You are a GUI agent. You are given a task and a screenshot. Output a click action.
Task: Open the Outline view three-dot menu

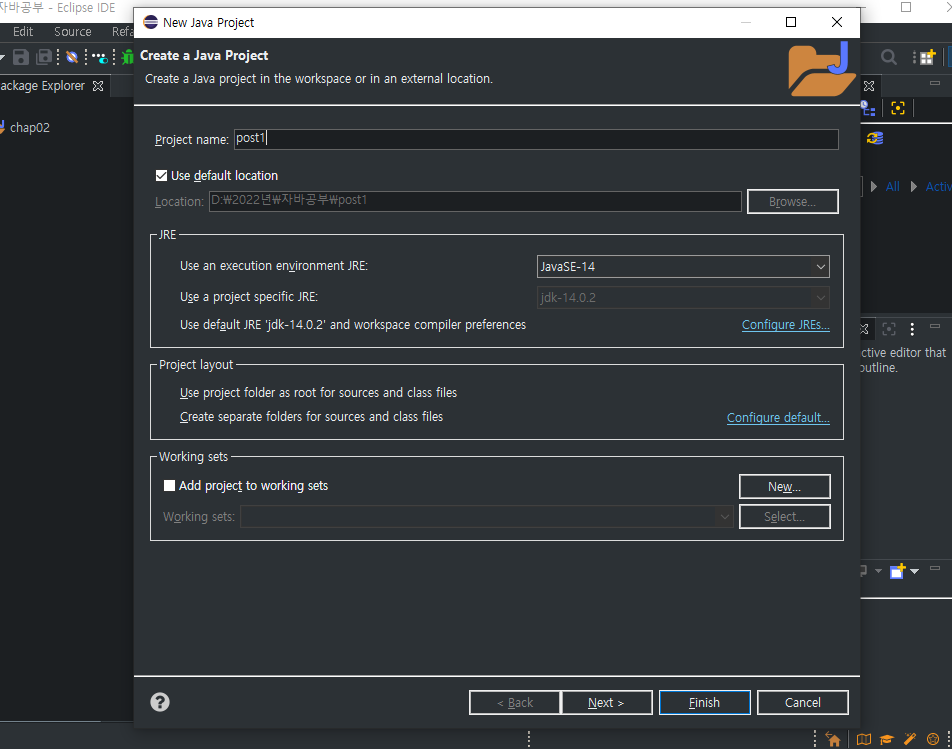(912, 329)
